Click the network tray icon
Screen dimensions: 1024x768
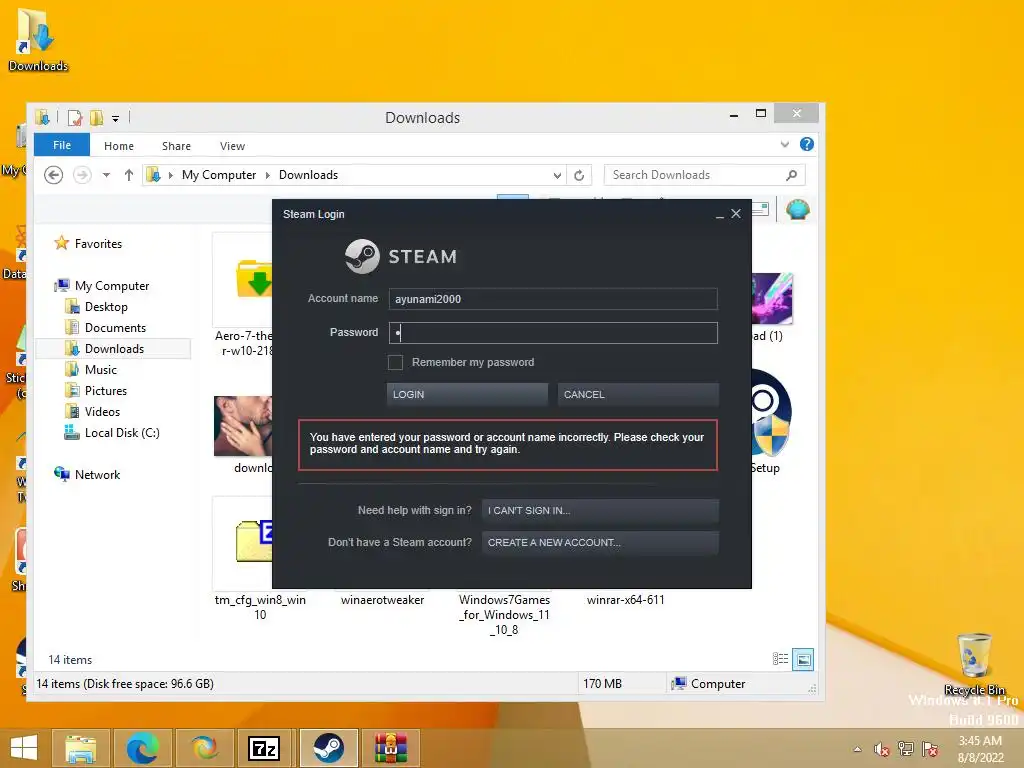(906, 749)
